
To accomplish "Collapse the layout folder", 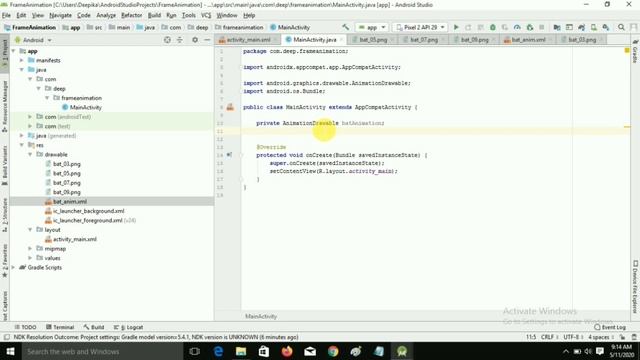I will tap(31, 230).
